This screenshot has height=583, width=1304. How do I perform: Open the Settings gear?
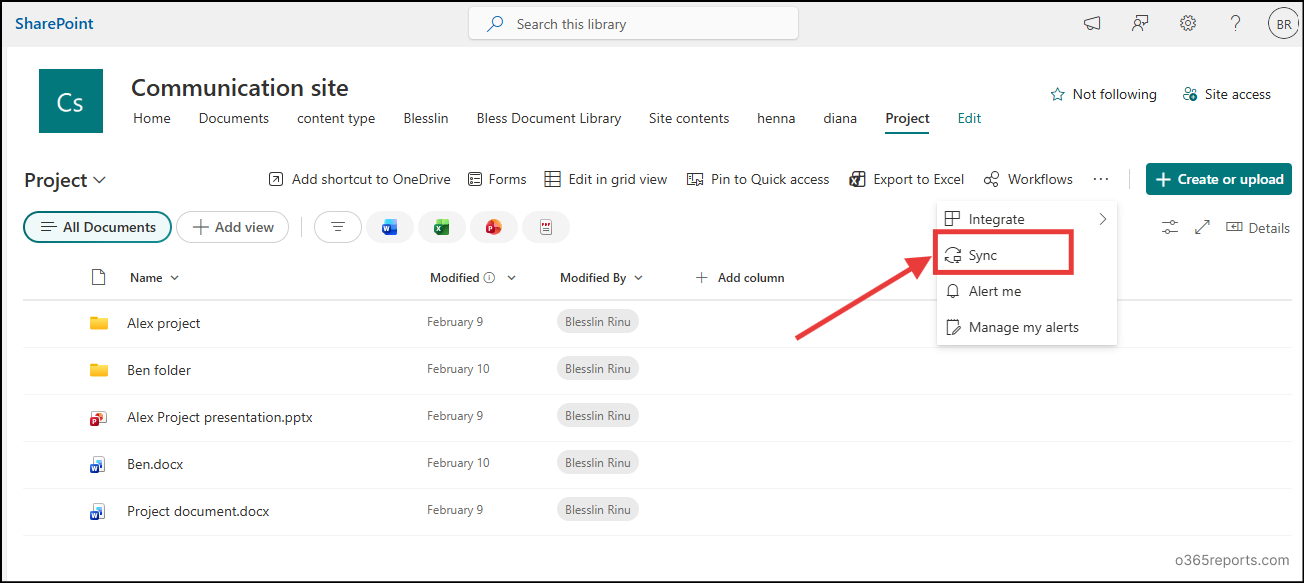(1187, 22)
